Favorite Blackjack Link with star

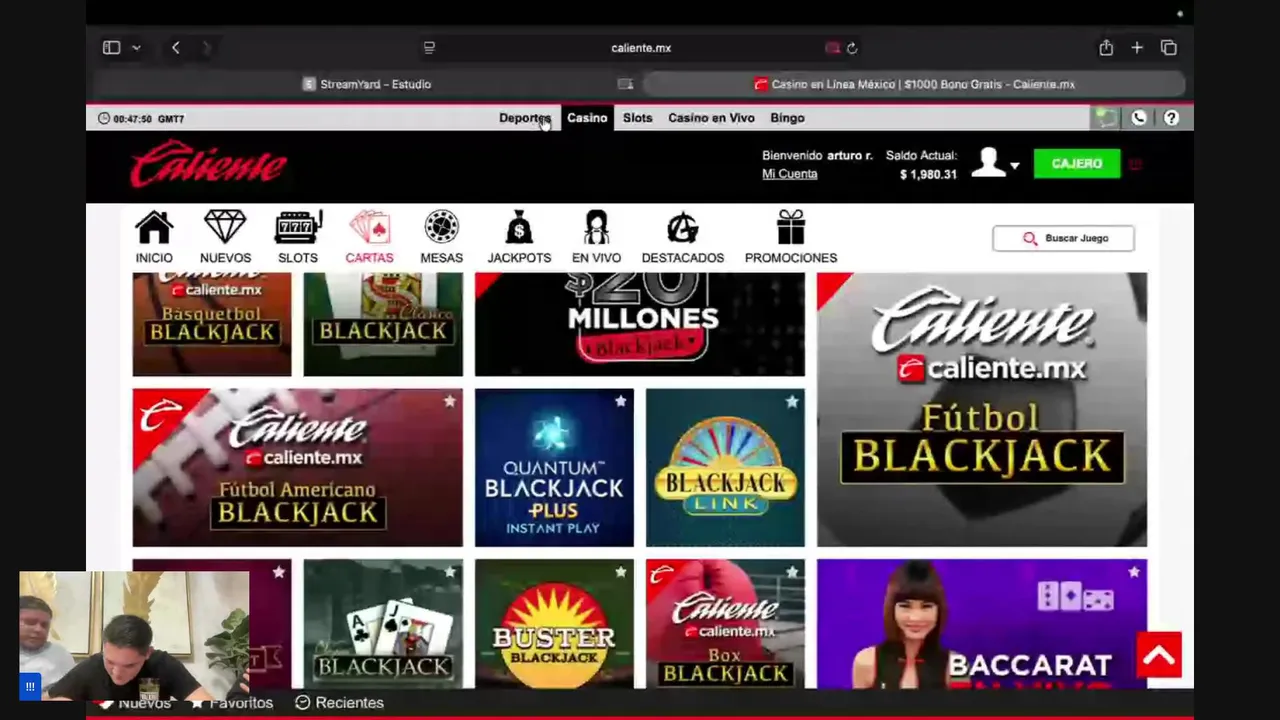(x=792, y=401)
